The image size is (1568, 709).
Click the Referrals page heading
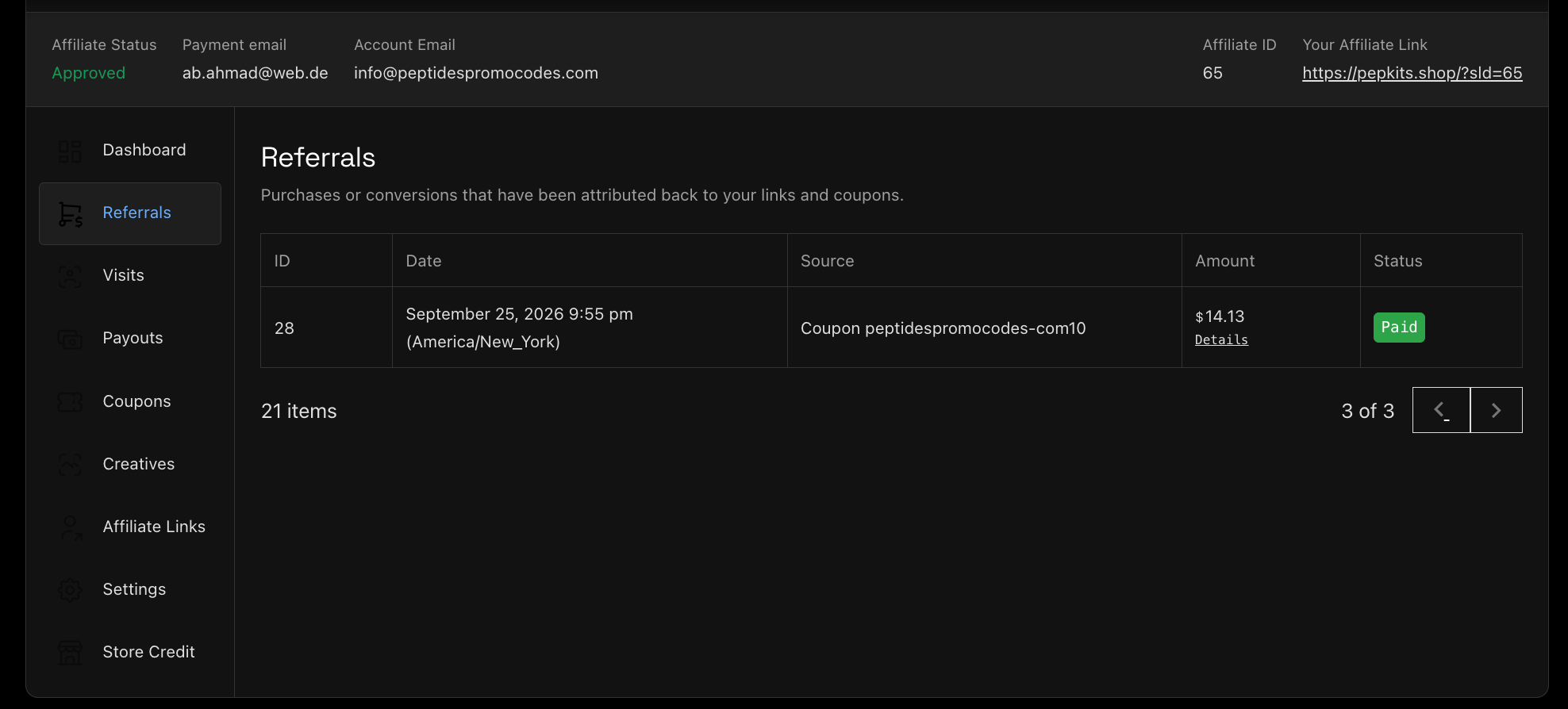318,158
